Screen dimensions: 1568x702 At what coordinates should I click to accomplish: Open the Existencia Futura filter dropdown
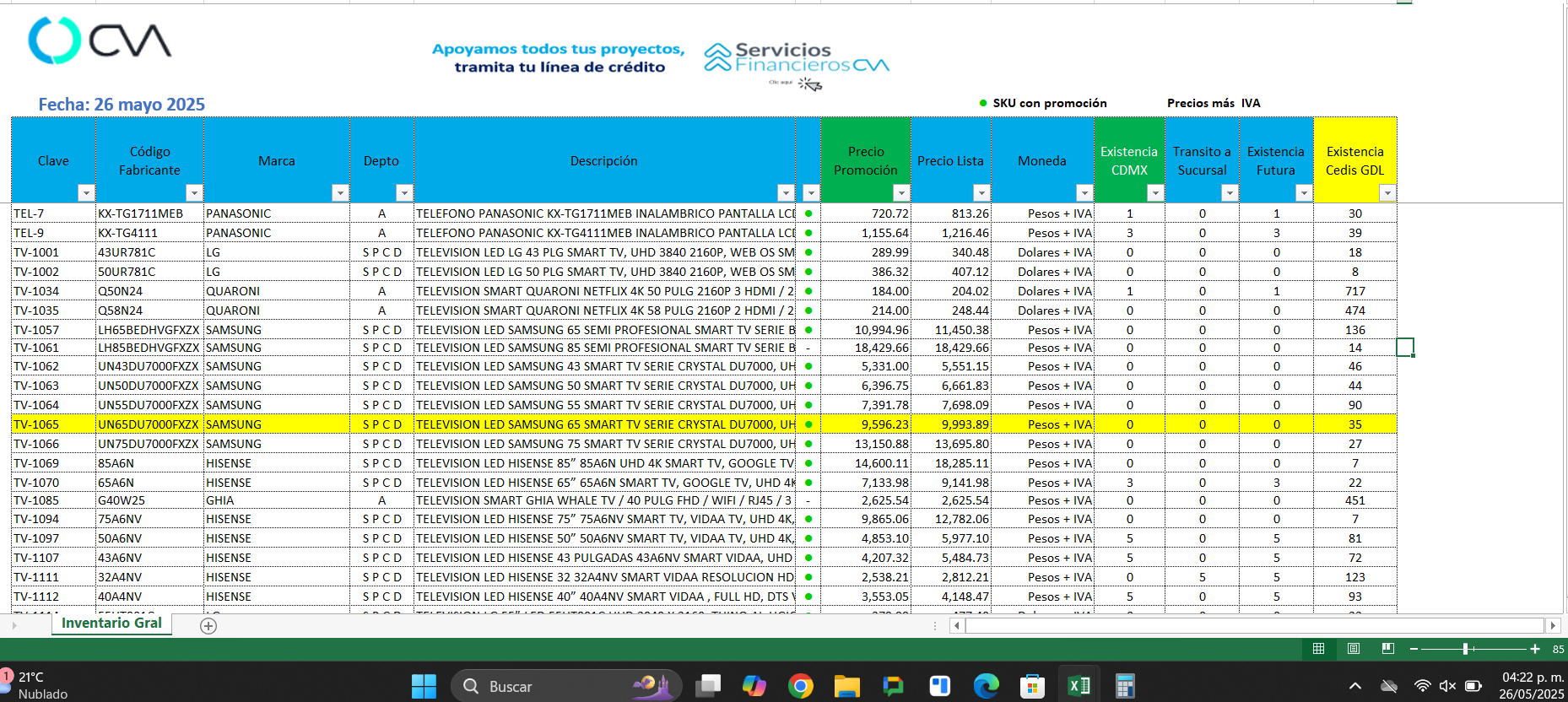(1304, 193)
